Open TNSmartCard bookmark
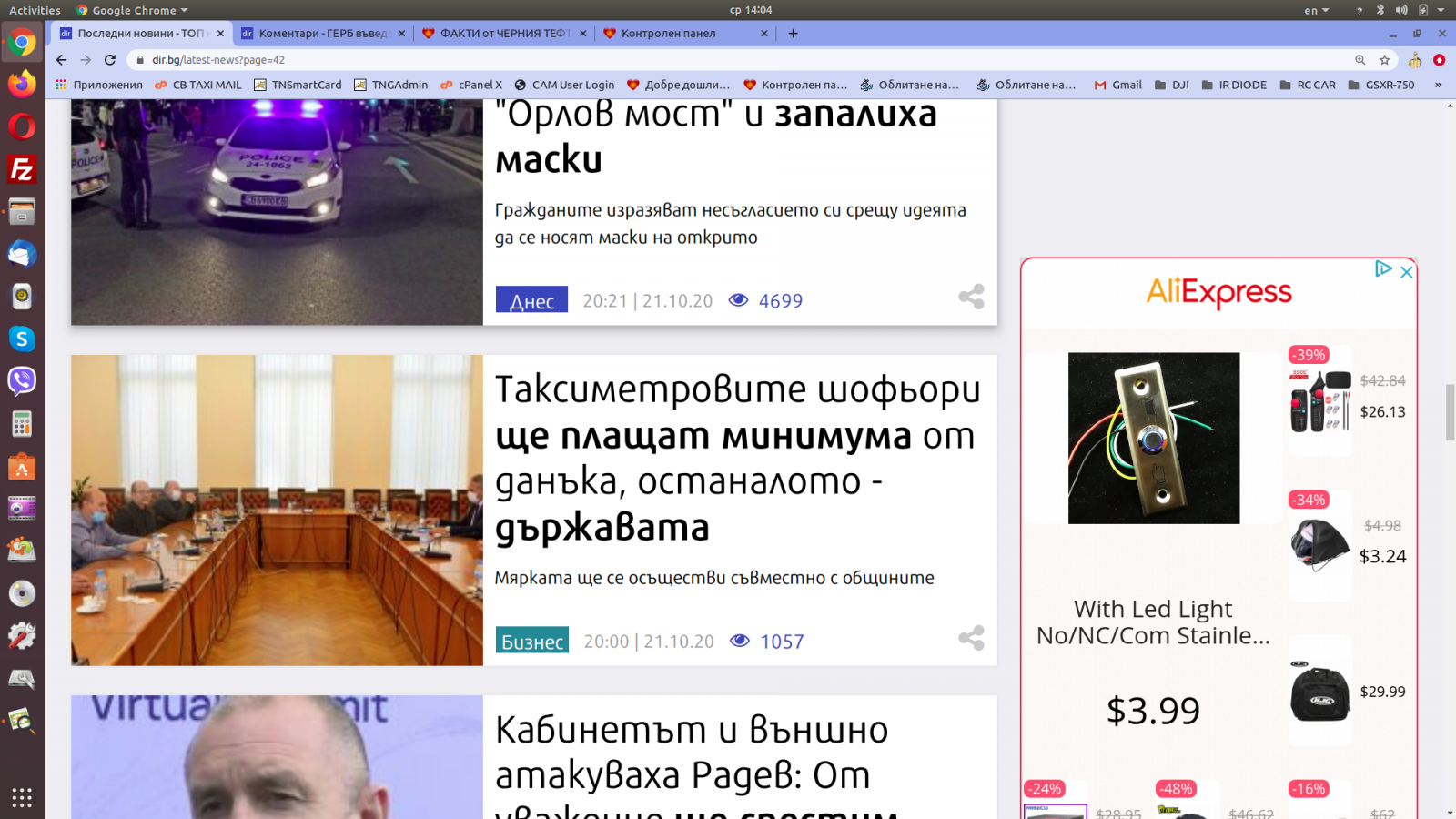Screen dimensions: 1456x819 [298, 85]
